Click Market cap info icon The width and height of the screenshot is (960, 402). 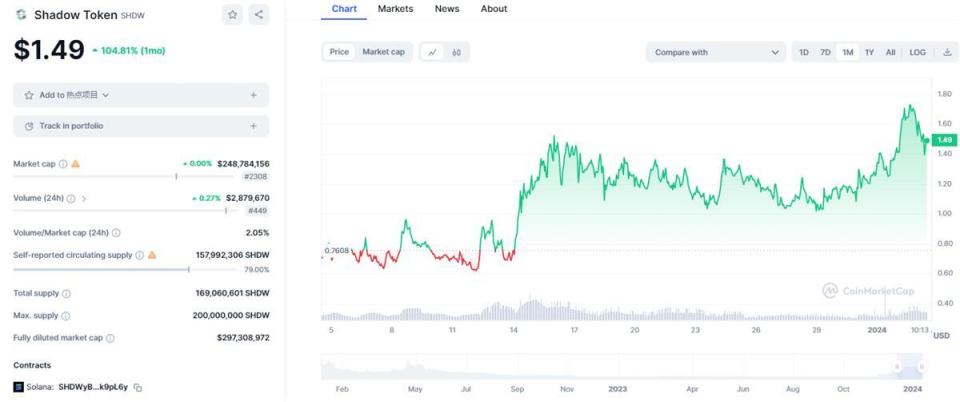tap(63, 164)
